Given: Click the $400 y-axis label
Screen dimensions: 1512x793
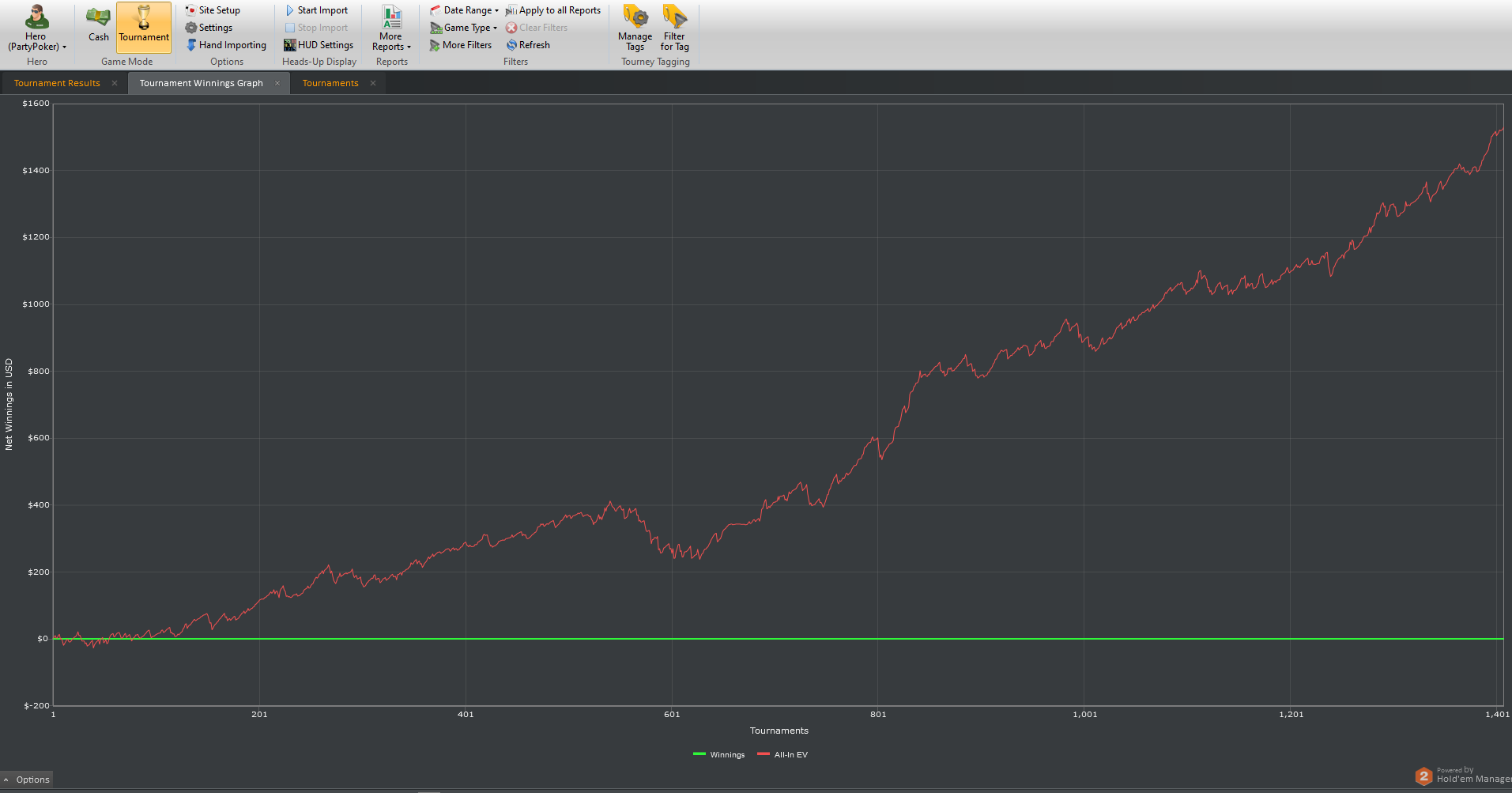Looking at the screenshot, I should tap(39, 505).
